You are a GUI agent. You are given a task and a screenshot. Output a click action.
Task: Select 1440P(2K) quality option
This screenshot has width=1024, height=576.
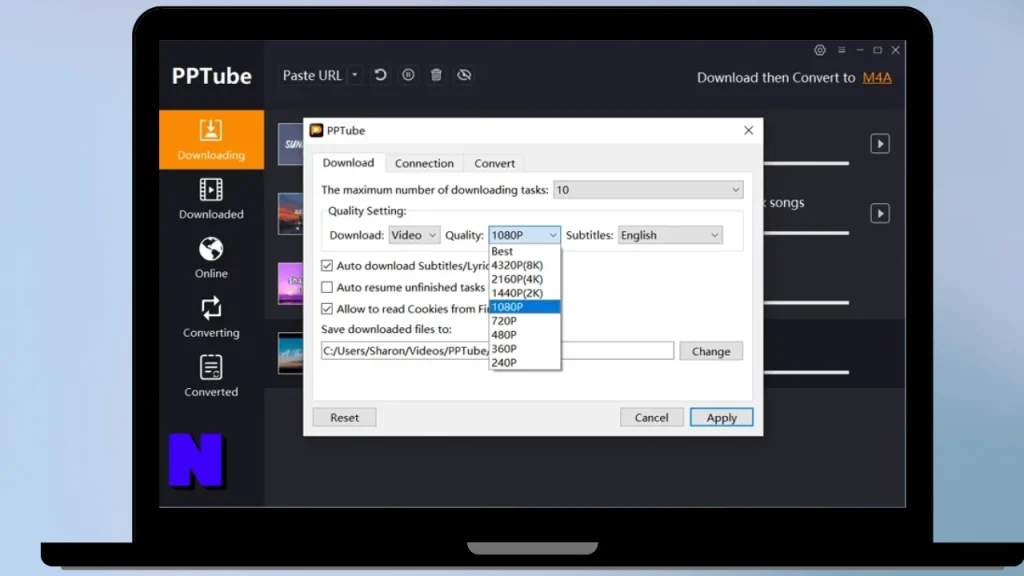tap(524, 293)
